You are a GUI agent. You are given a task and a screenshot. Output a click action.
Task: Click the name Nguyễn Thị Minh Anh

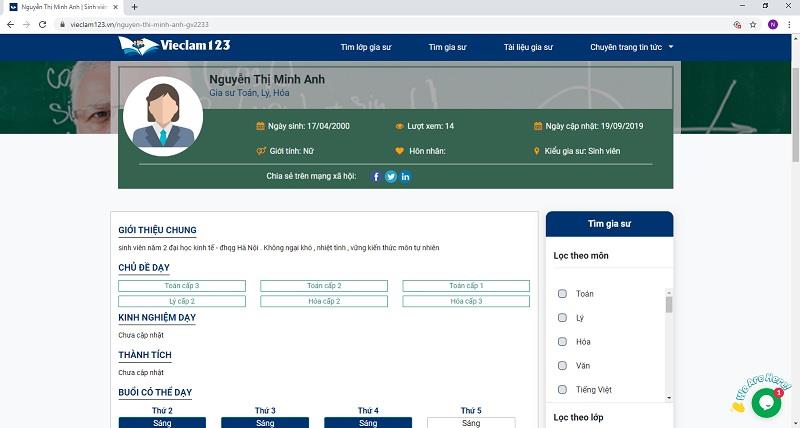267,79
